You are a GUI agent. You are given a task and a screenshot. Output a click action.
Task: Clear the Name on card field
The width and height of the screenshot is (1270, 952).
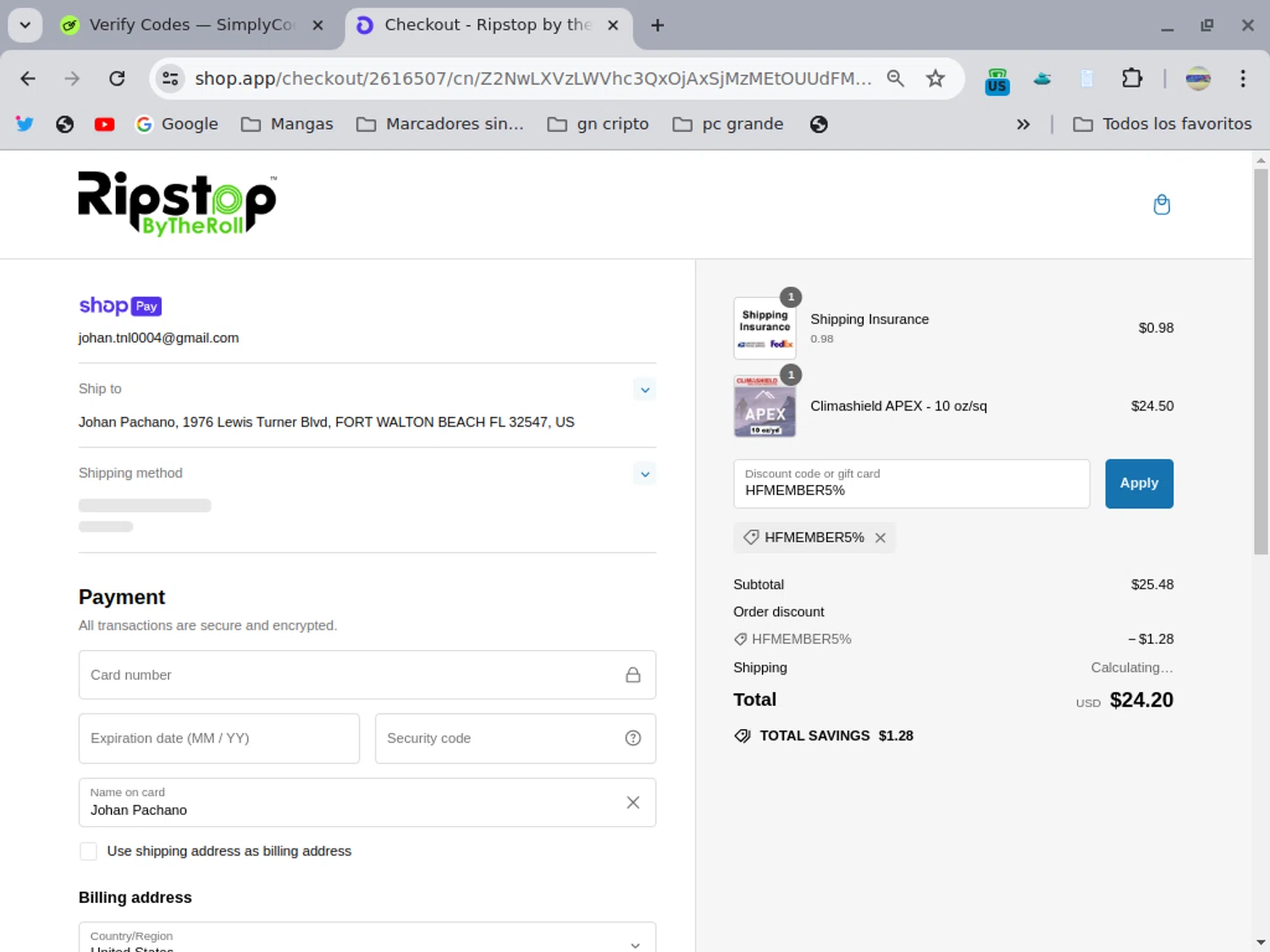[x=632, y=802]
